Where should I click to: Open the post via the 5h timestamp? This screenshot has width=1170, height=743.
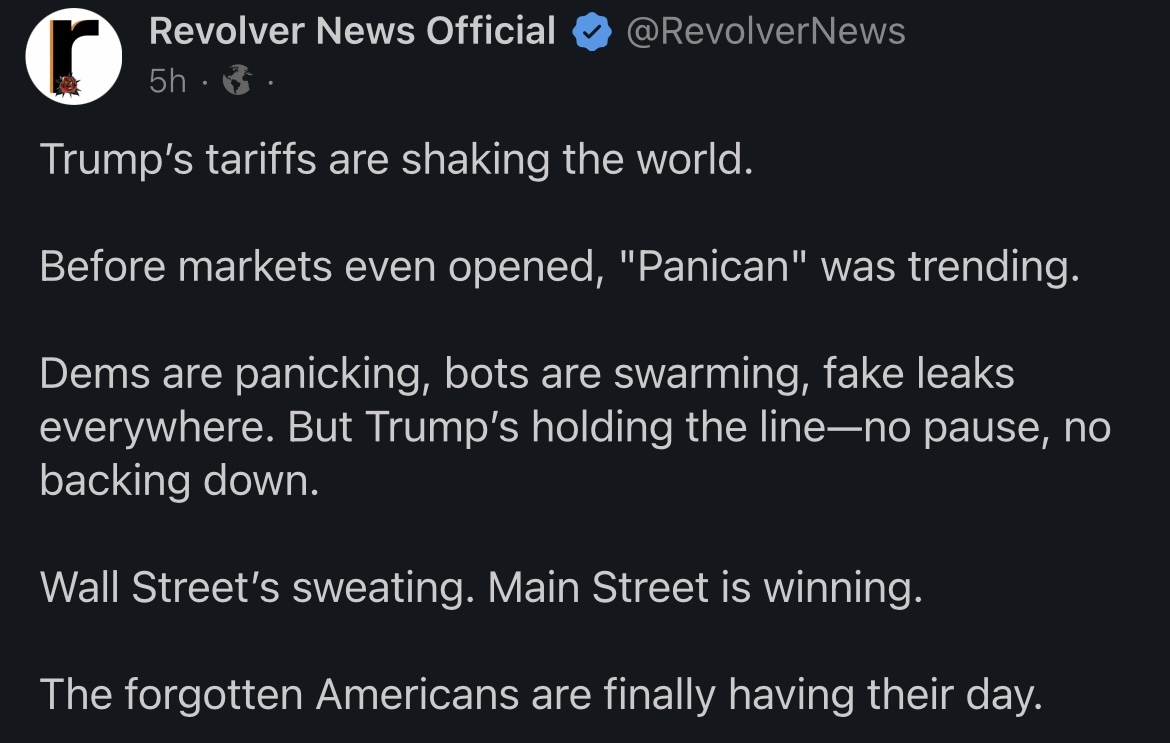pos(167,81)
